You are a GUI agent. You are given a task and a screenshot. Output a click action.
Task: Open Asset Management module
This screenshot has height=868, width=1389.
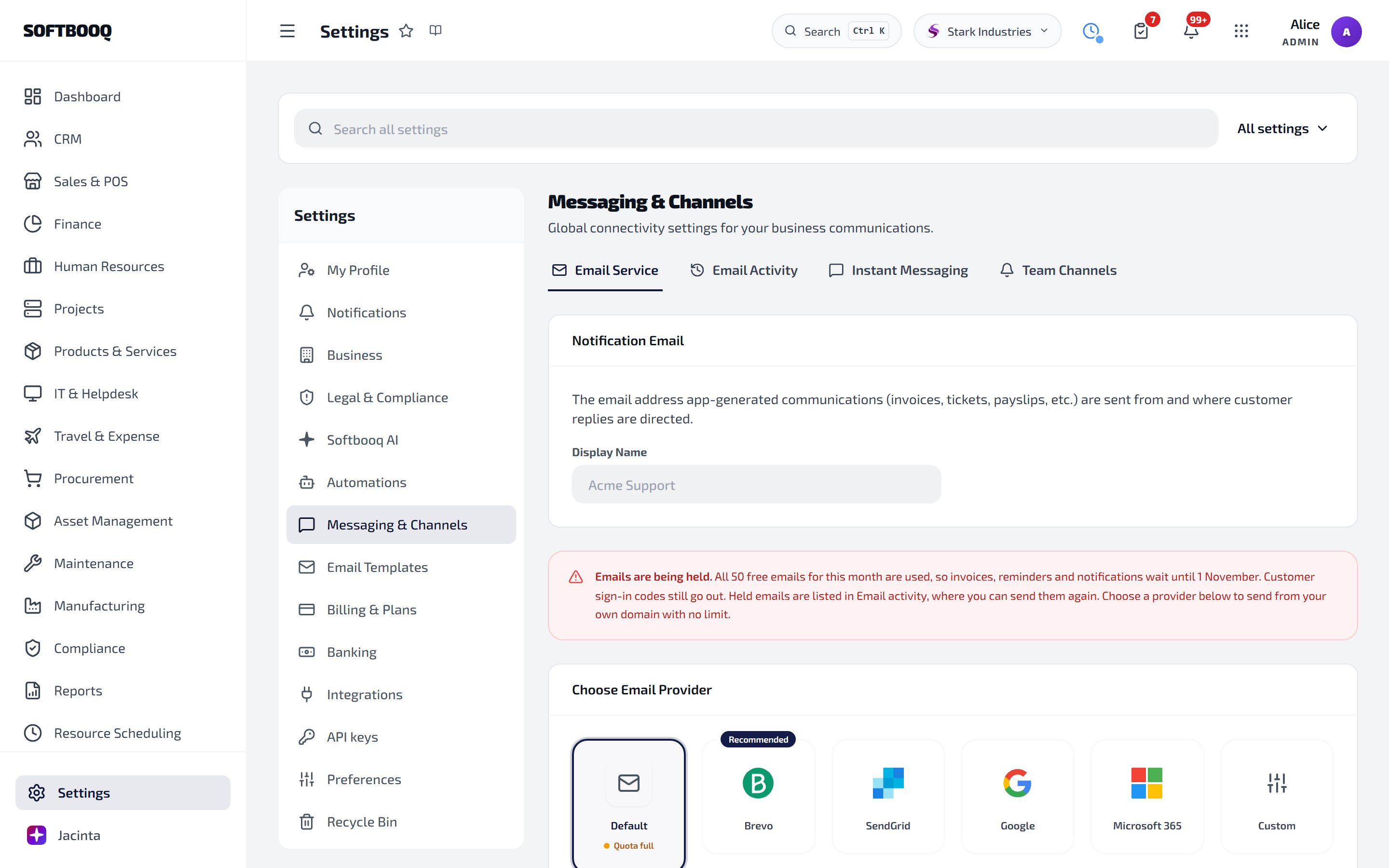point(123,521)
